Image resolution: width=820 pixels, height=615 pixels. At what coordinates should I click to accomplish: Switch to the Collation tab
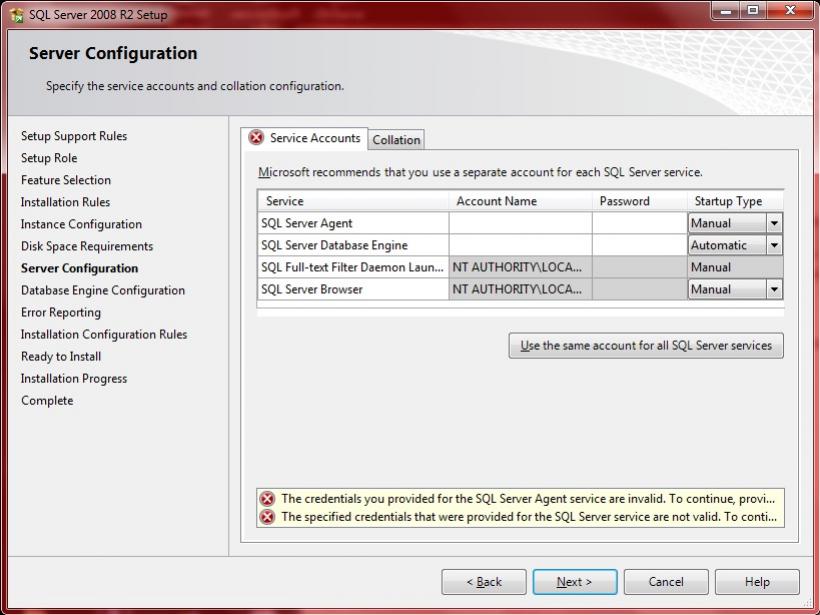[x=396, y=140]
